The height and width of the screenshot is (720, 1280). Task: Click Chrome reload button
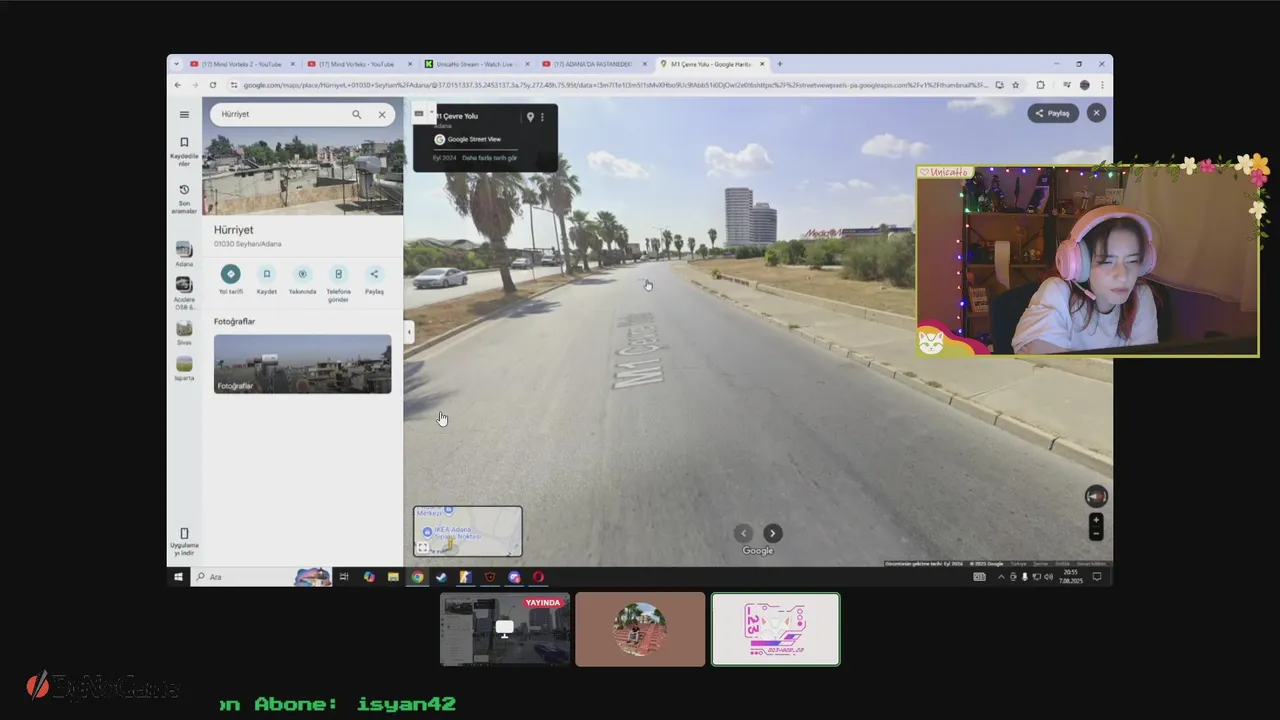coord(213,85)
